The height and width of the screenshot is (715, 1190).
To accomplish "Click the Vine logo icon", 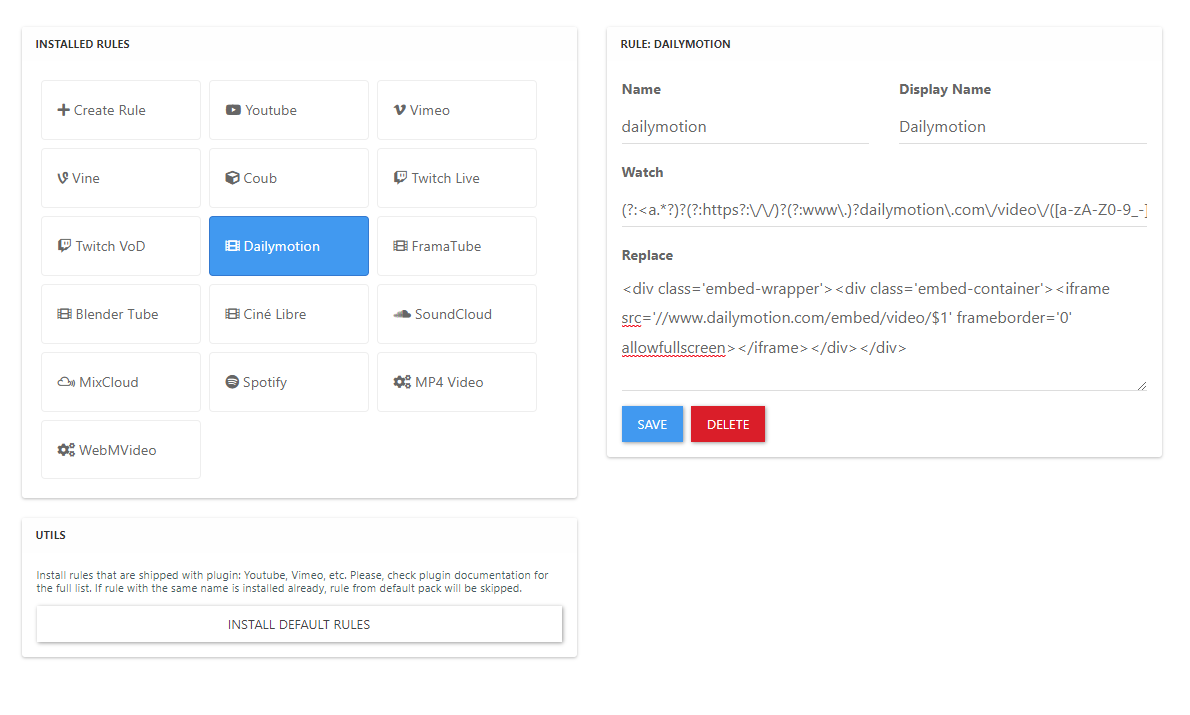I will 63,178.
